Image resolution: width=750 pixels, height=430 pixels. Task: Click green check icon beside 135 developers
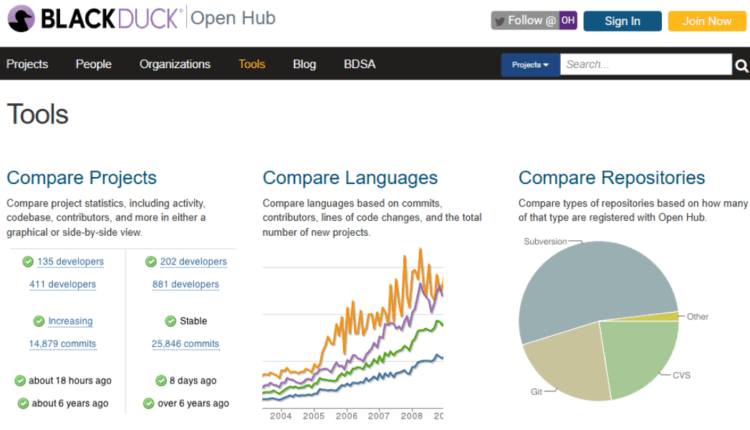28,262
